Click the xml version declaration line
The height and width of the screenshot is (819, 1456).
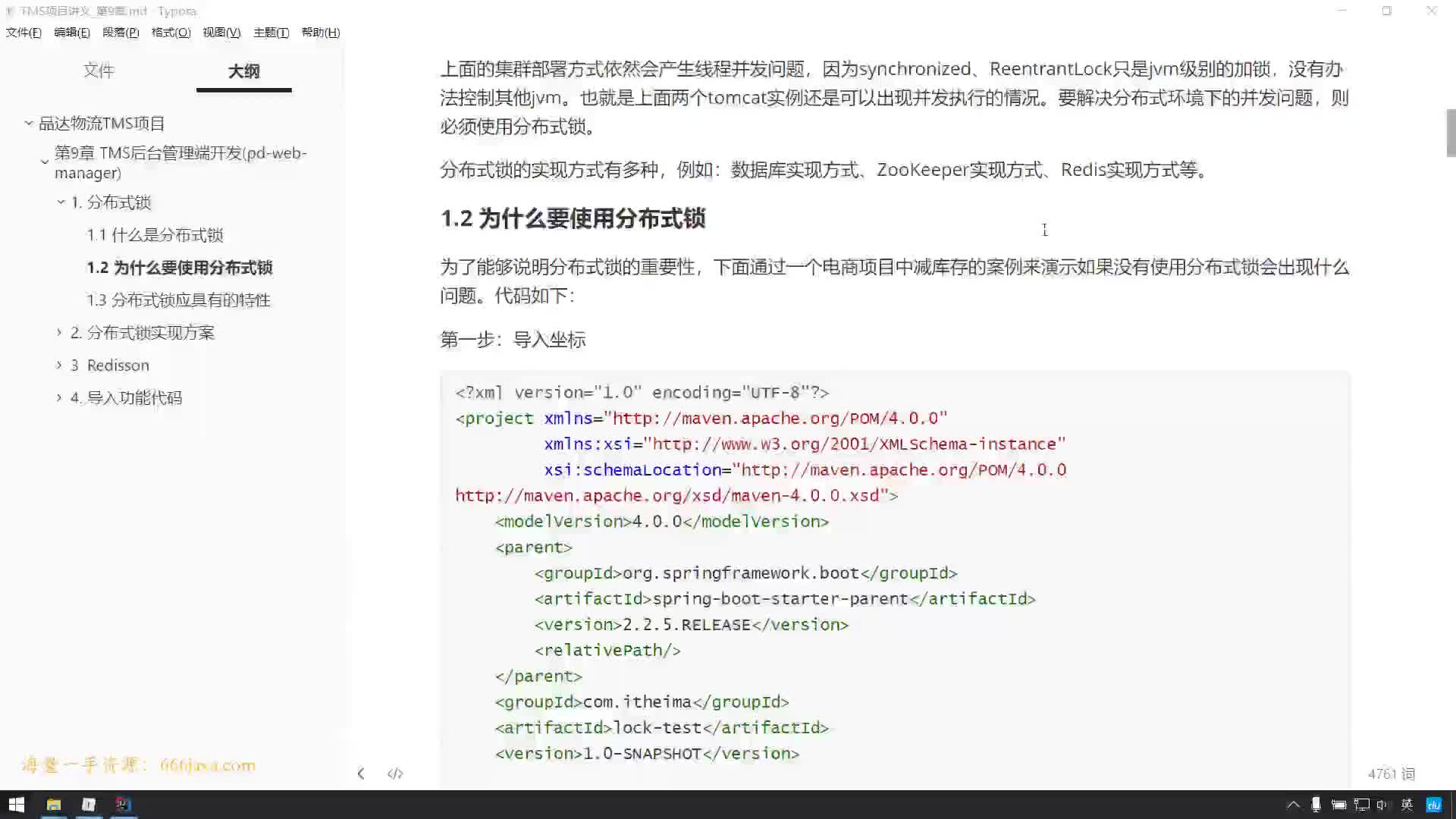point(642,393)
